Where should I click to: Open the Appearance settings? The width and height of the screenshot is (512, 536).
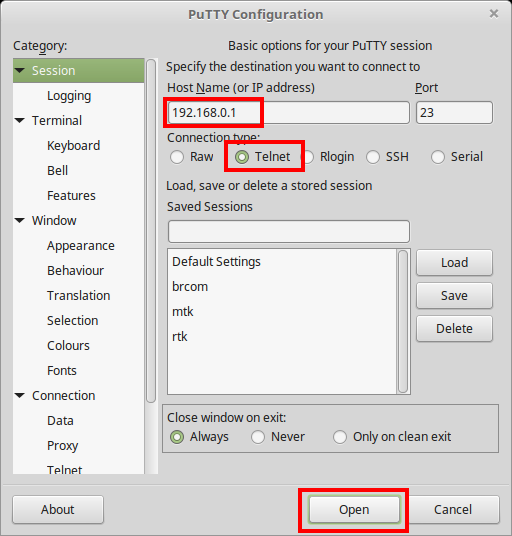pos(81,246)
